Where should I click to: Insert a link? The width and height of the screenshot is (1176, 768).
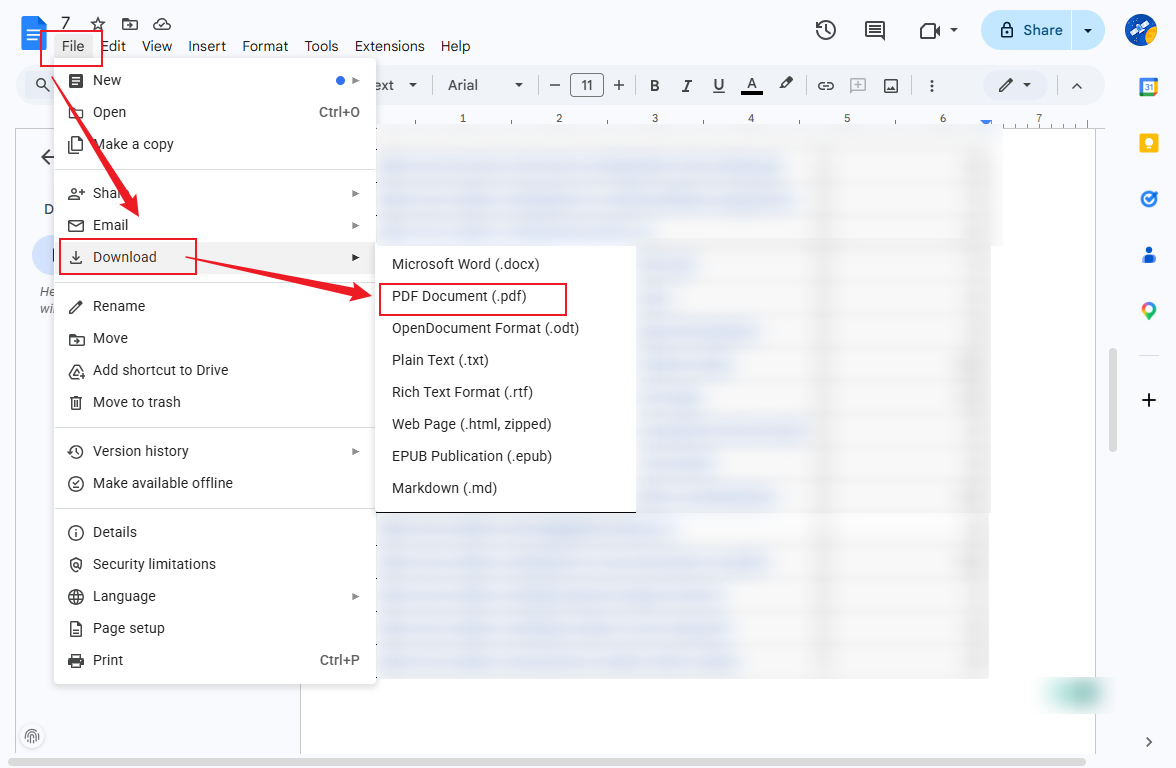[x=826, y=85]
